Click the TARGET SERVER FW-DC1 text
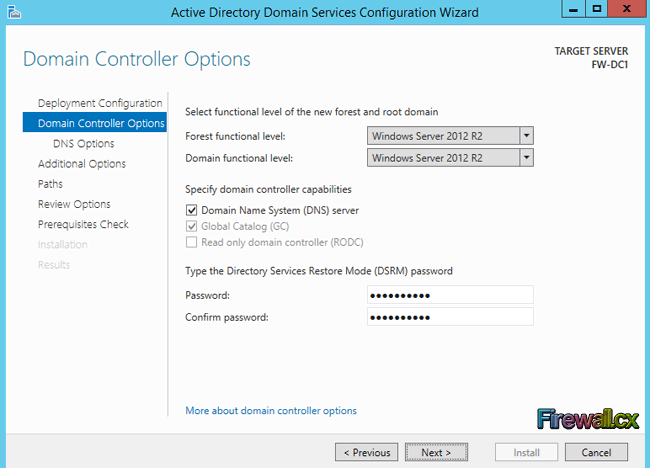Screen dimensions: 650x468 (x=591, y=58)
